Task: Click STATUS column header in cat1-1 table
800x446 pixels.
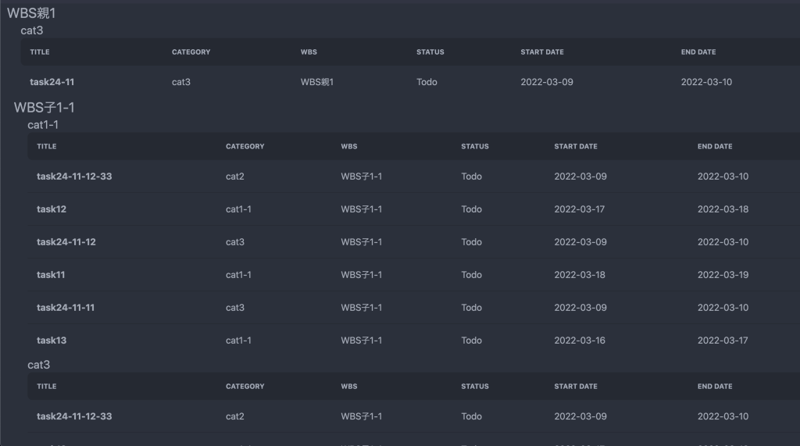Action: click(x=474, y=147)
